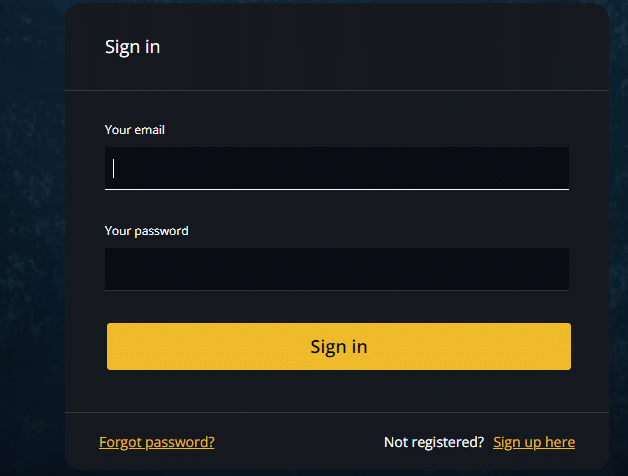Activate the field under Your password
This screenshot has height=476, width=628.
[x=336, y=269]
